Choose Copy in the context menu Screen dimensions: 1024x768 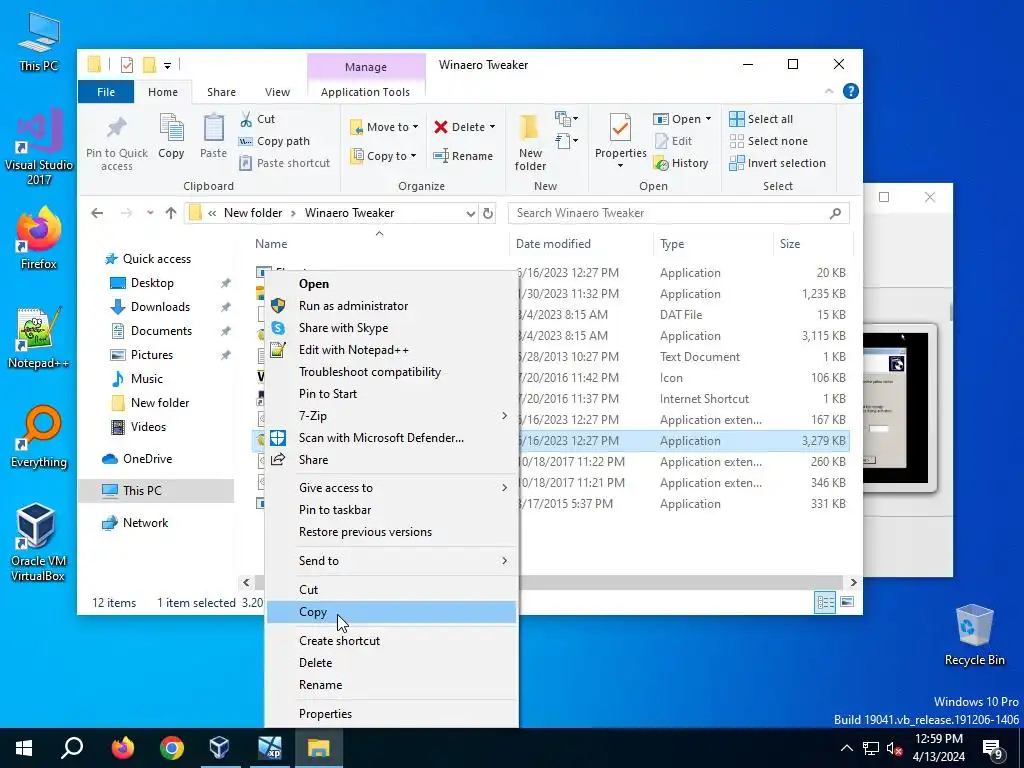click(391, 612)
